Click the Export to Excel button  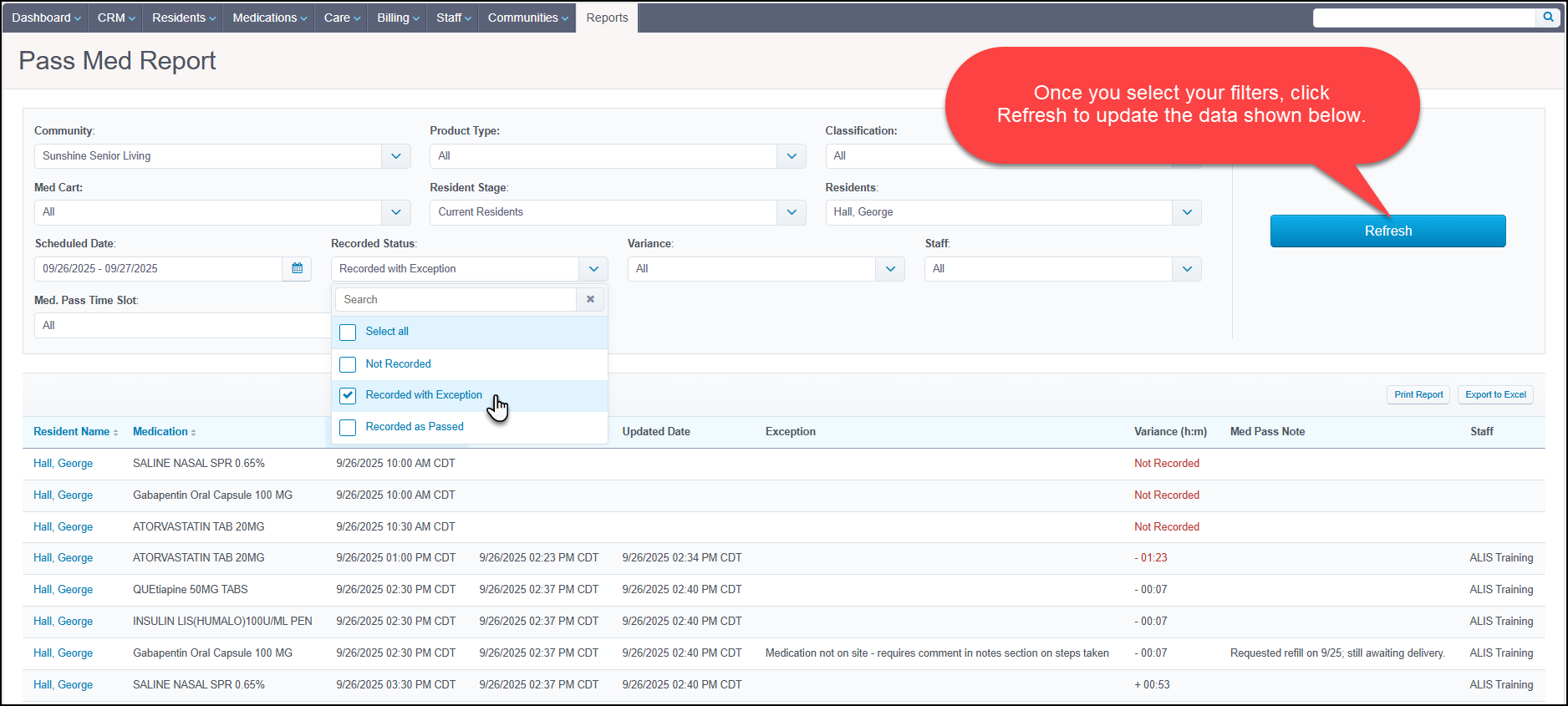pyautogui.click(x=1495, y=395)
